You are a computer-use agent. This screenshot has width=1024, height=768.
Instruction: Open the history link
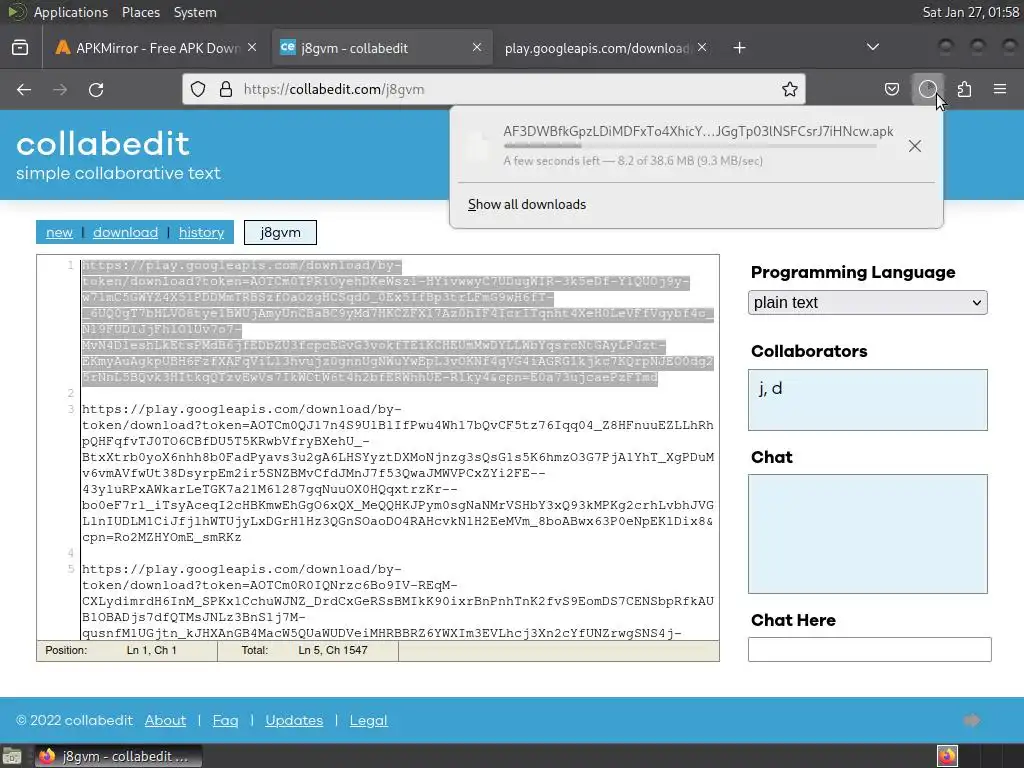(x=201, y=232)
